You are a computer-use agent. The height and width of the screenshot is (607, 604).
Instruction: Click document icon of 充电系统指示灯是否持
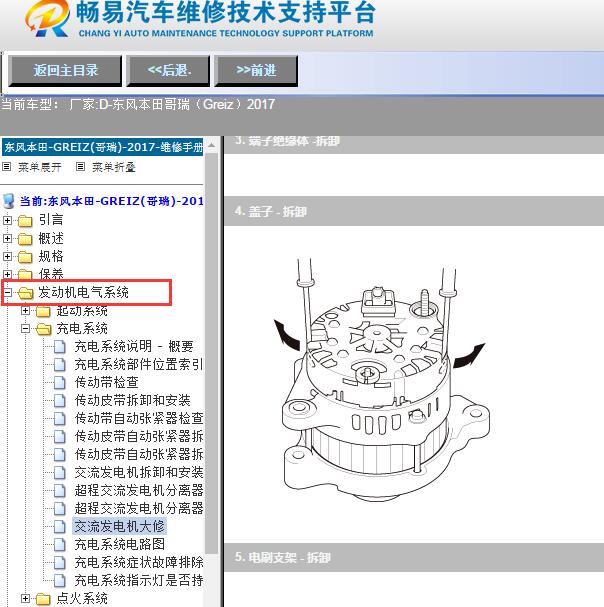[x=60, y=581]
